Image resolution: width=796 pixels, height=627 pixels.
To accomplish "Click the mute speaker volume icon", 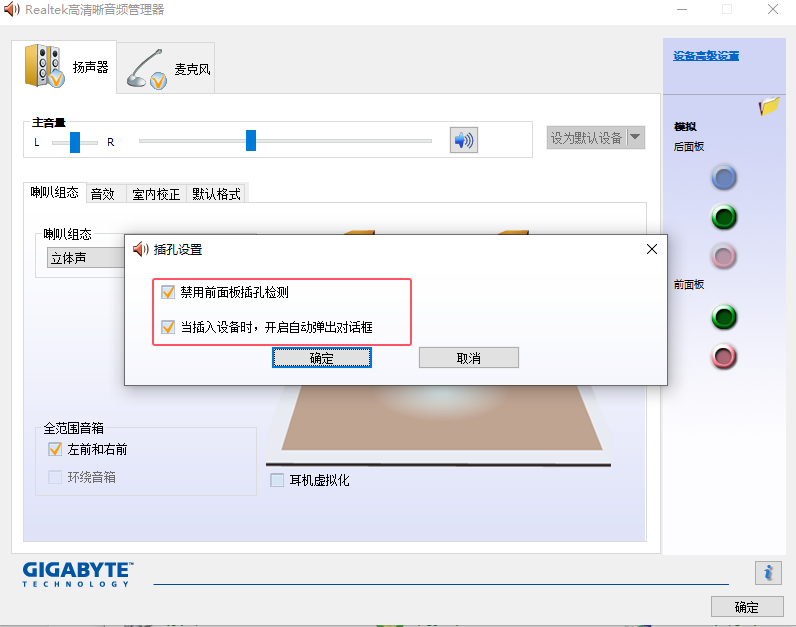I will click(463, 140).
